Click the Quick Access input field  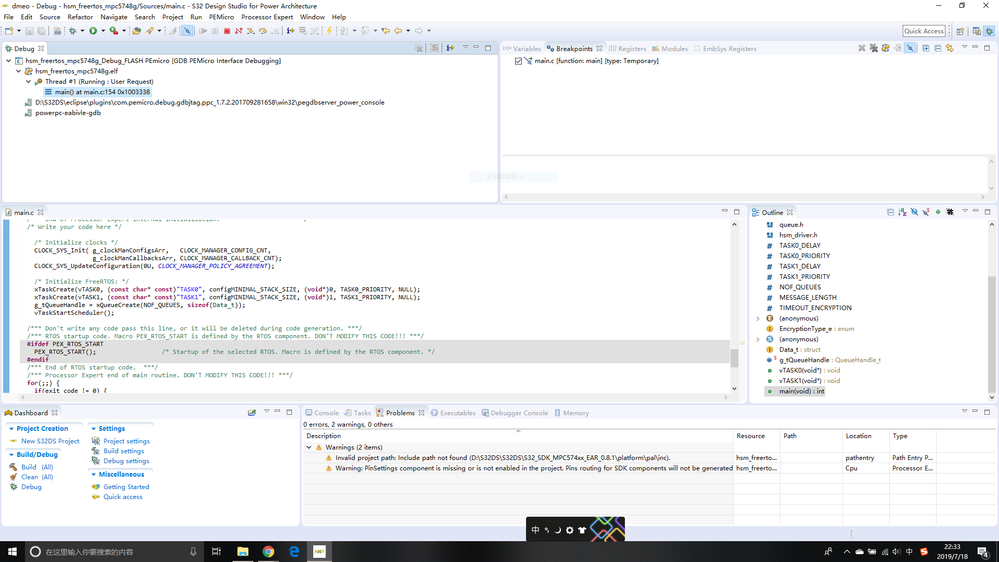point(924,31)
